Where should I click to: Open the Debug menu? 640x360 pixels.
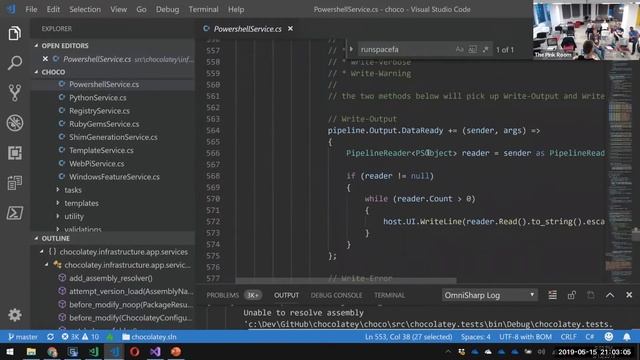[x=167, y=9]
